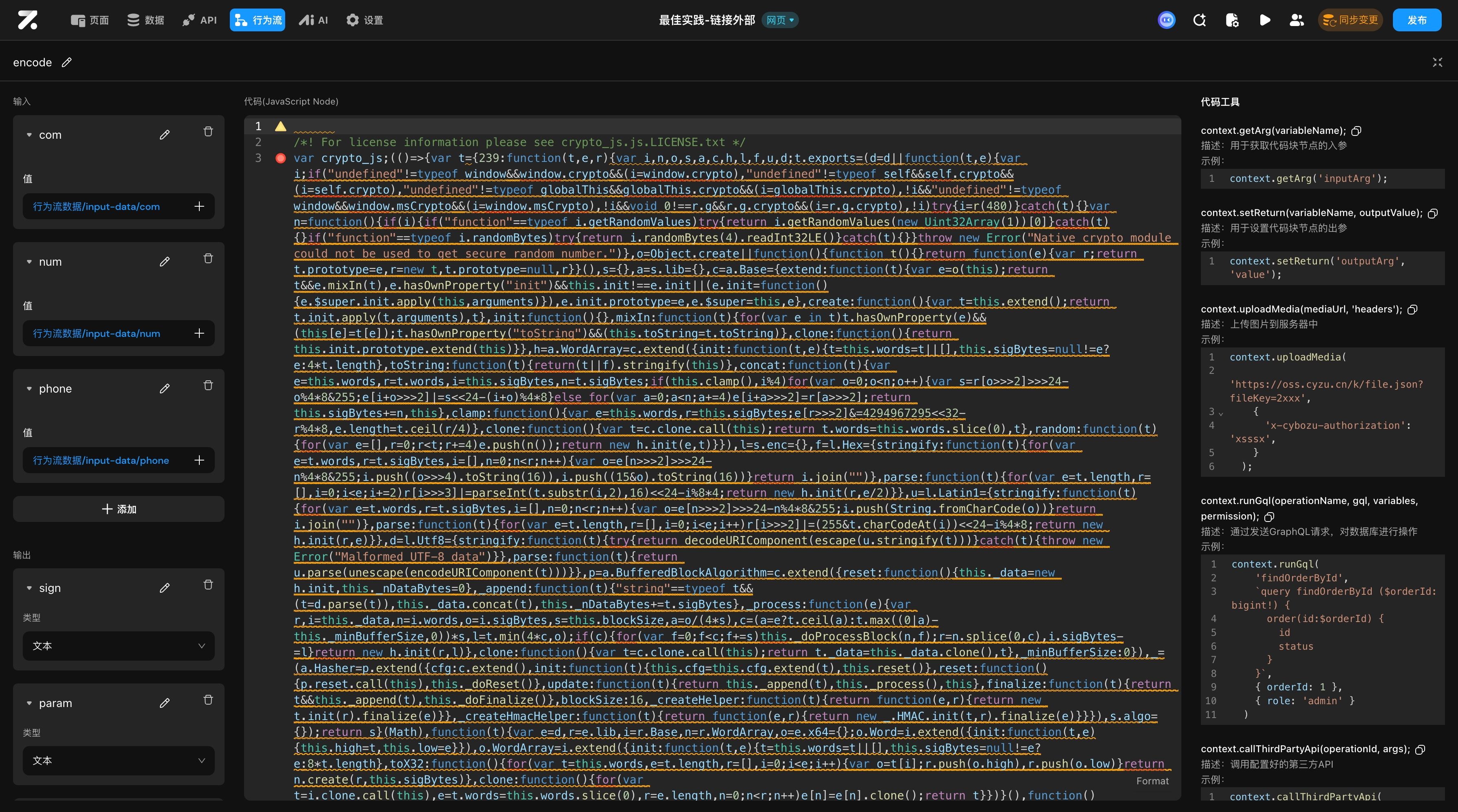Edit the num input variable name
Screen dimensions: 1458x812
(x=165, y=262)
